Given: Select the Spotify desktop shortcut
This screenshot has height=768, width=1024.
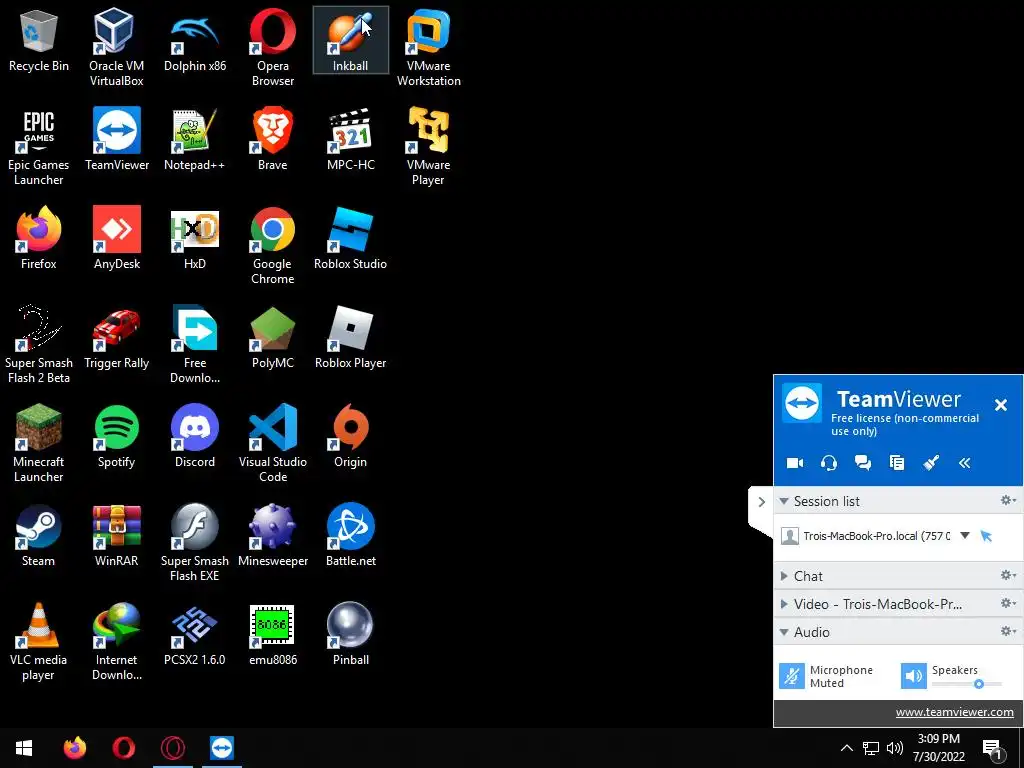Looking at the screenshot, I should point(116,436).
